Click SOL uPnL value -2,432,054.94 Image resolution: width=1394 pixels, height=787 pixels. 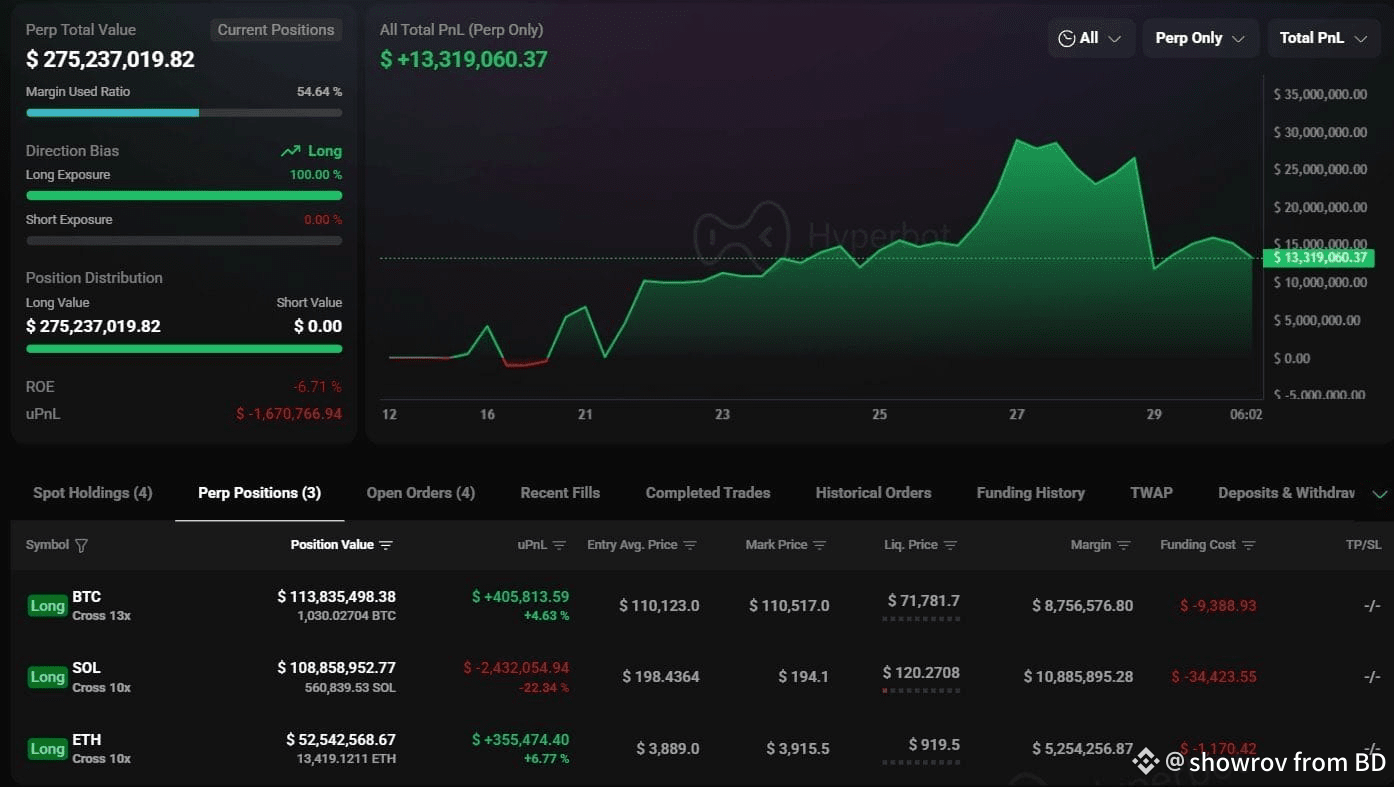pyautogui.click(x=516, y=668)
